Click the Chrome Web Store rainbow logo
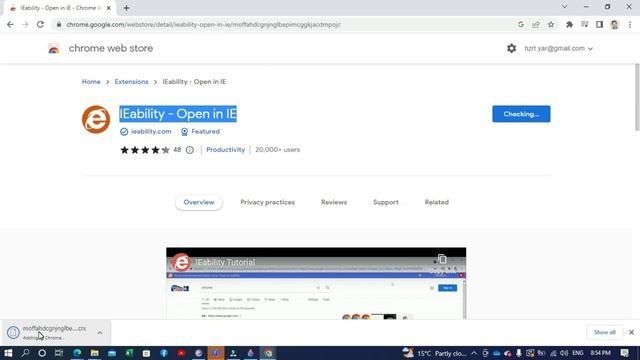Image resolution: width=640 pixels, height=360 pixels. [54, 49]
